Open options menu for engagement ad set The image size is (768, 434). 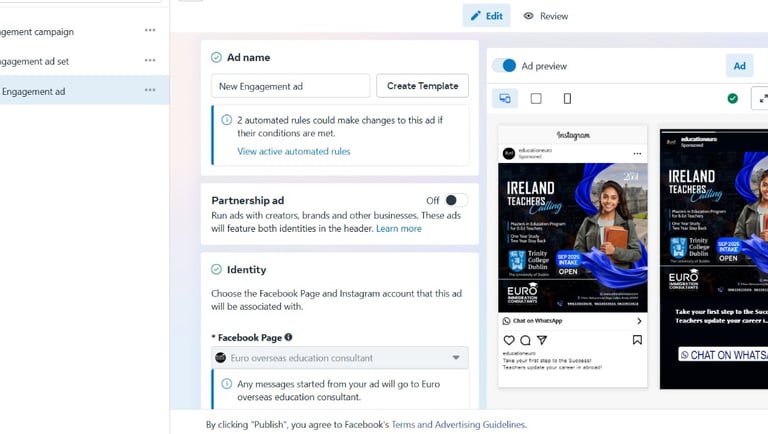point(150,60)
